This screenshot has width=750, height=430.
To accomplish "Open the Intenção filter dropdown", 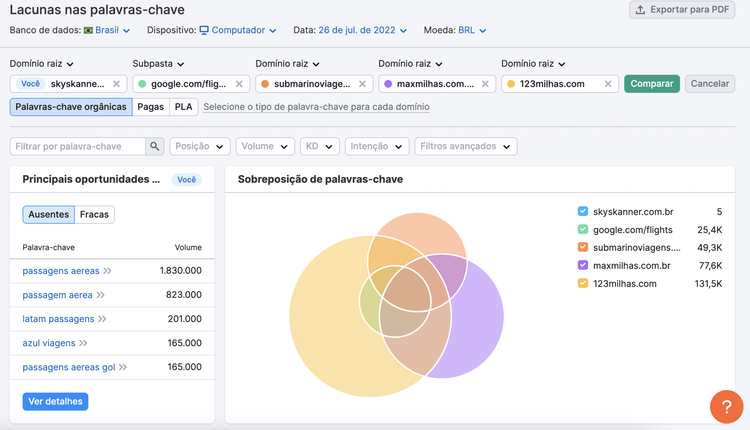I will (377, 146).
